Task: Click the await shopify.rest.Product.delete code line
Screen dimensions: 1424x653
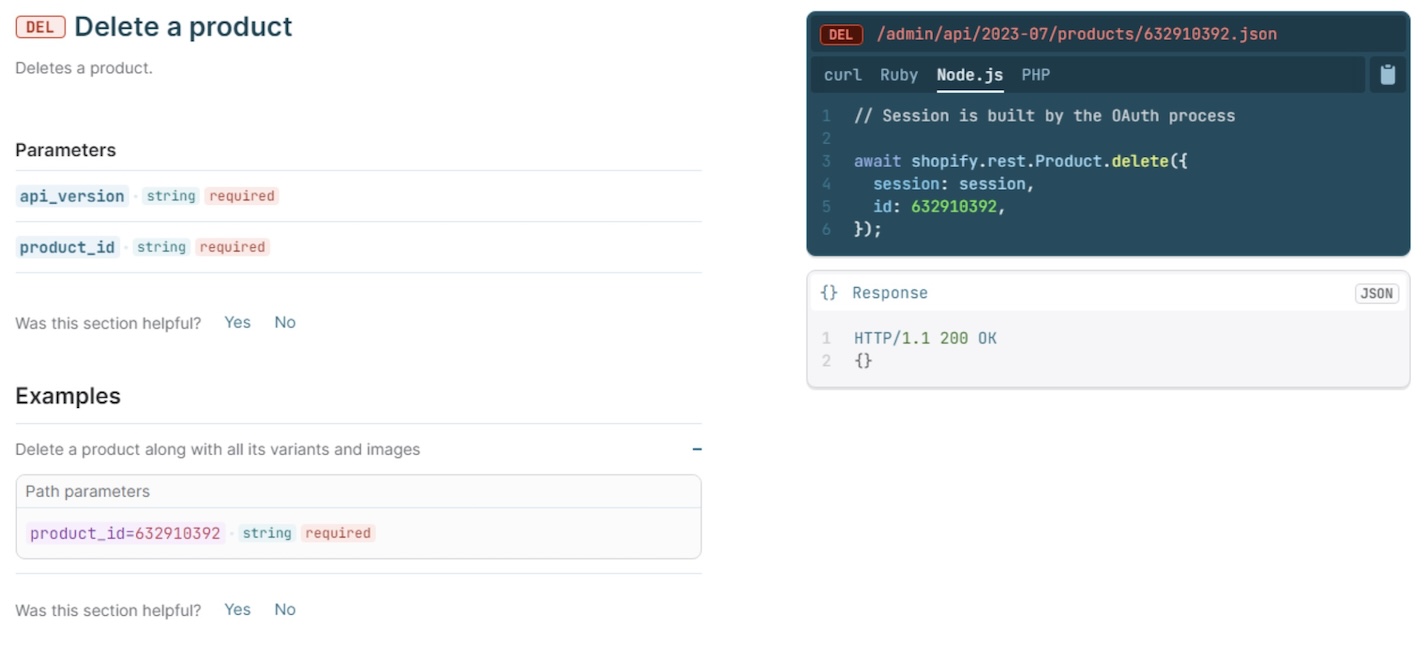Action: point(1020,161)
